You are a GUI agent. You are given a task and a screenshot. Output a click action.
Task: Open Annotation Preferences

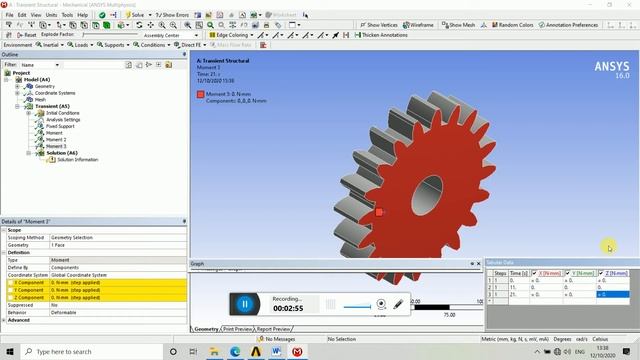click(568, 25)
